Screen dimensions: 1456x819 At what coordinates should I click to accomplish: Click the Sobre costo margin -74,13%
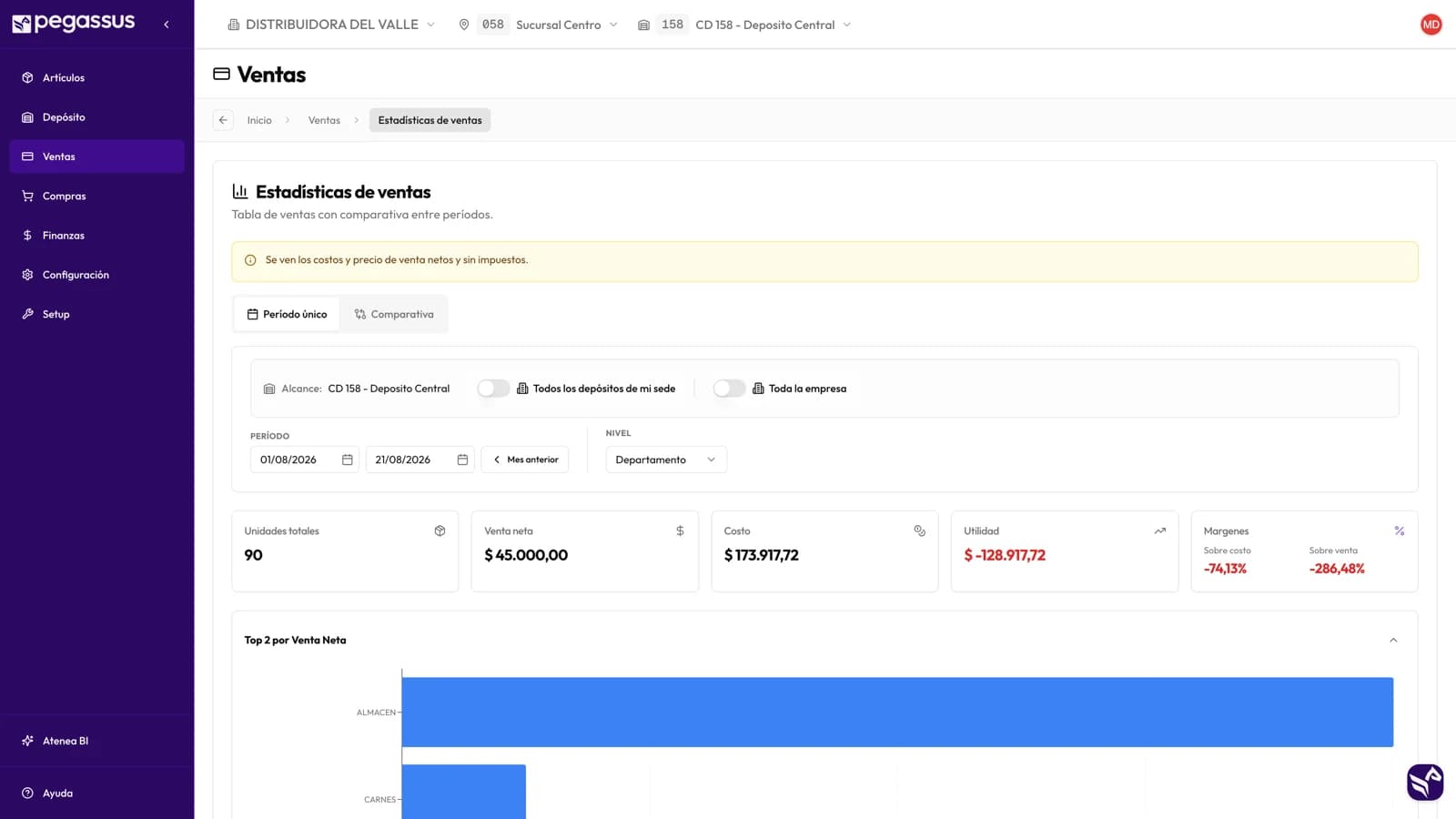(x=1225, y=569)
